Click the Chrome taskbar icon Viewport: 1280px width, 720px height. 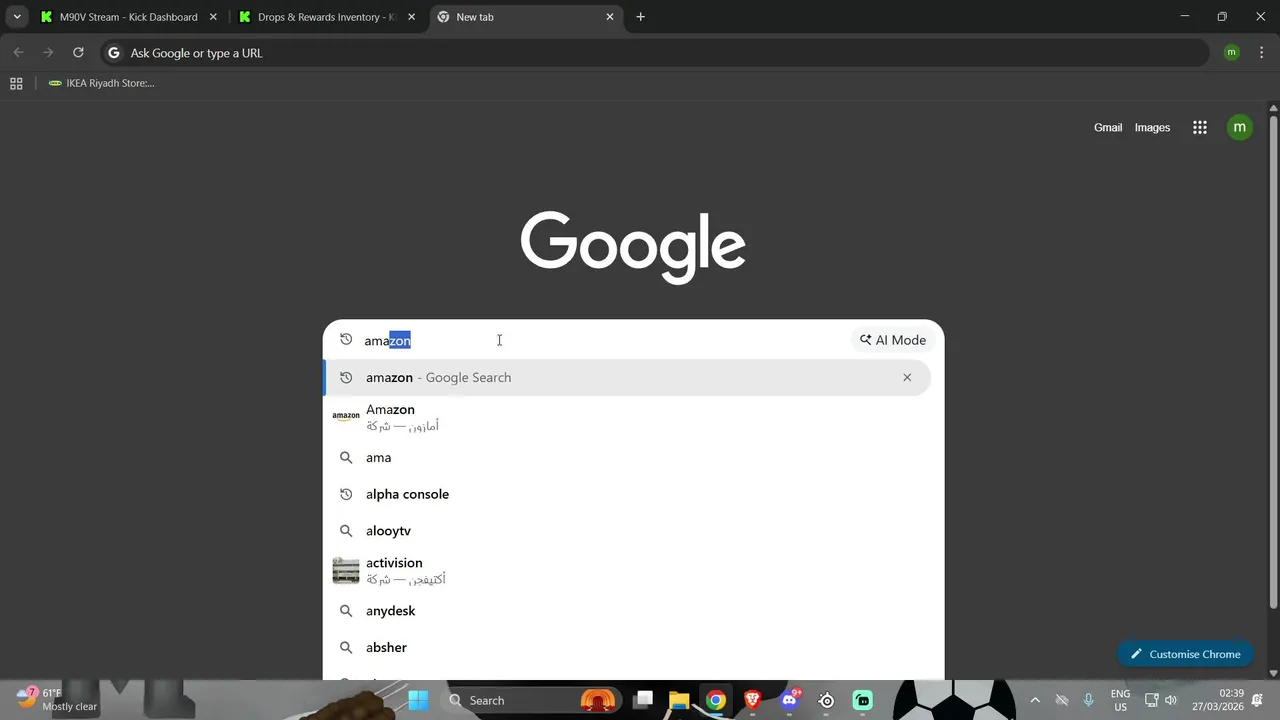pyautogui.click(x=716, y=700)
